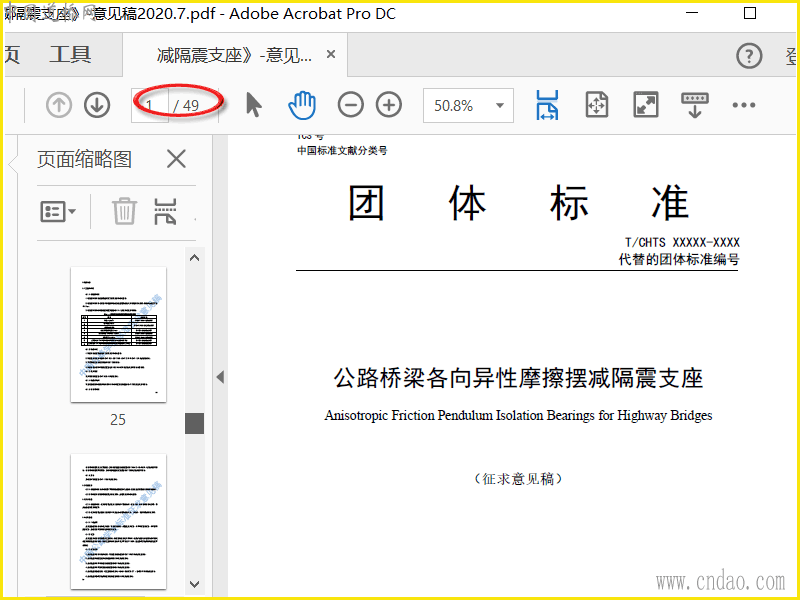Screen dimensions: 800x600
Task: Click the text 代替的团体标准编号
Action: tap(679, 259)
